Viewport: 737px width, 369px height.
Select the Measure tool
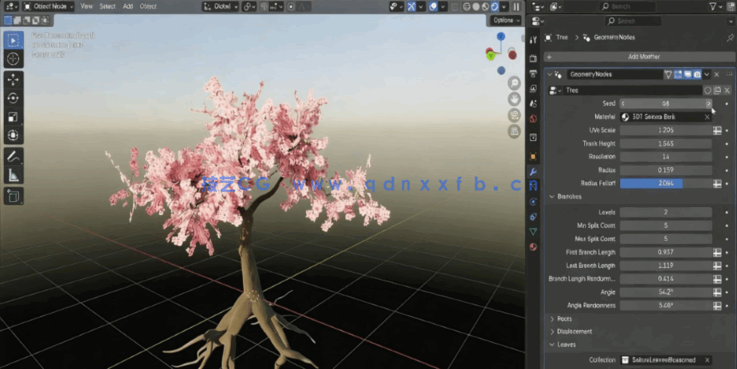14,175
